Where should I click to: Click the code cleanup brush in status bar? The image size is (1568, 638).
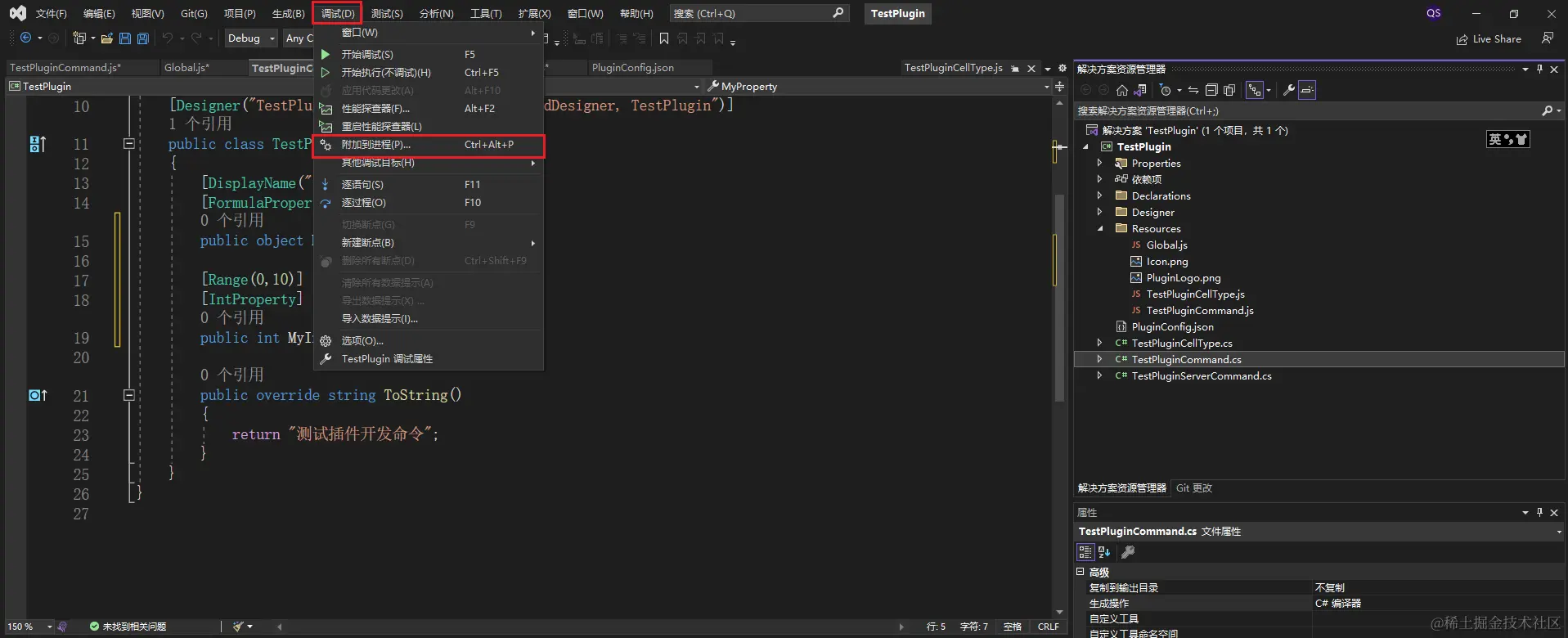(238, 627)
